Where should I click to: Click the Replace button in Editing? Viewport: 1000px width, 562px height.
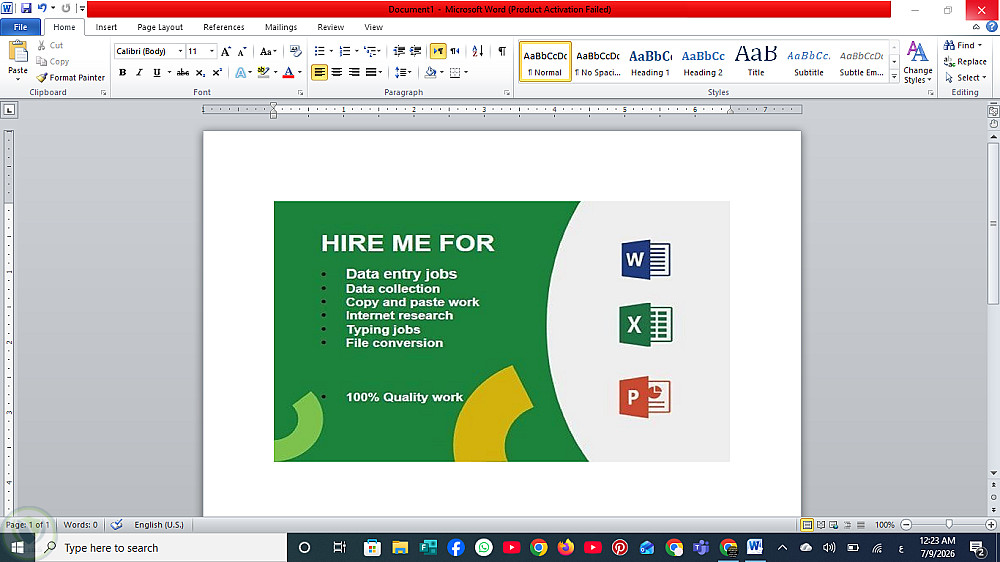tap(965, 62)
